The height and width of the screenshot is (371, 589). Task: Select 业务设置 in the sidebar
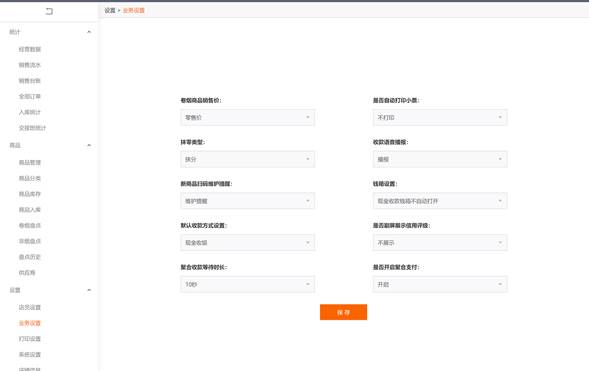[30, 323]
